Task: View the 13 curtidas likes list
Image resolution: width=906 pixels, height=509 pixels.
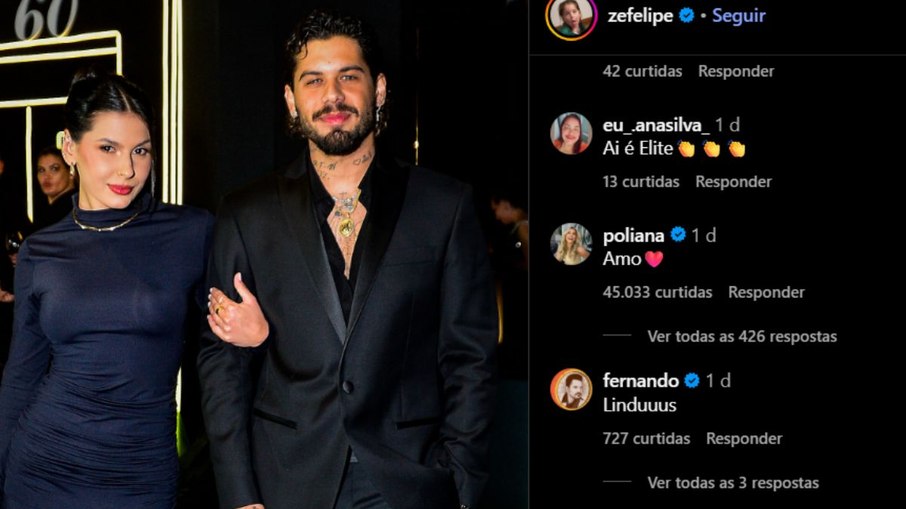Action: (x=641, y=181)
